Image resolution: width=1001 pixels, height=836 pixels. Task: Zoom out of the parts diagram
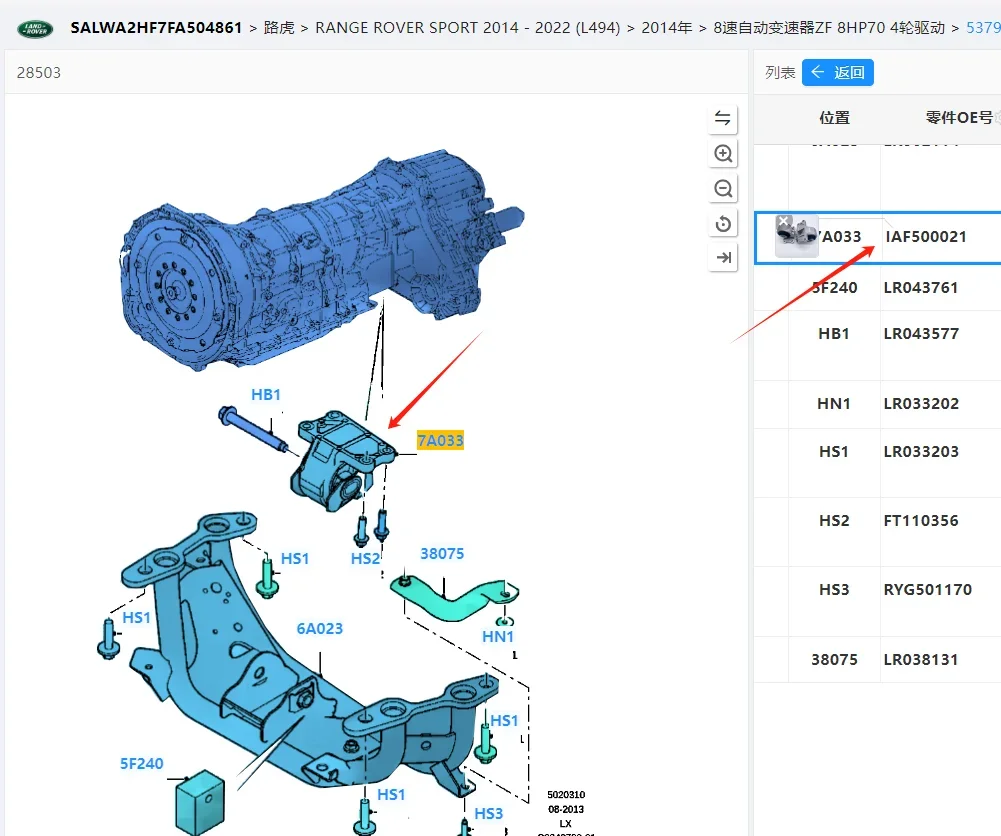pyautogui.click(x=723, y=188)
